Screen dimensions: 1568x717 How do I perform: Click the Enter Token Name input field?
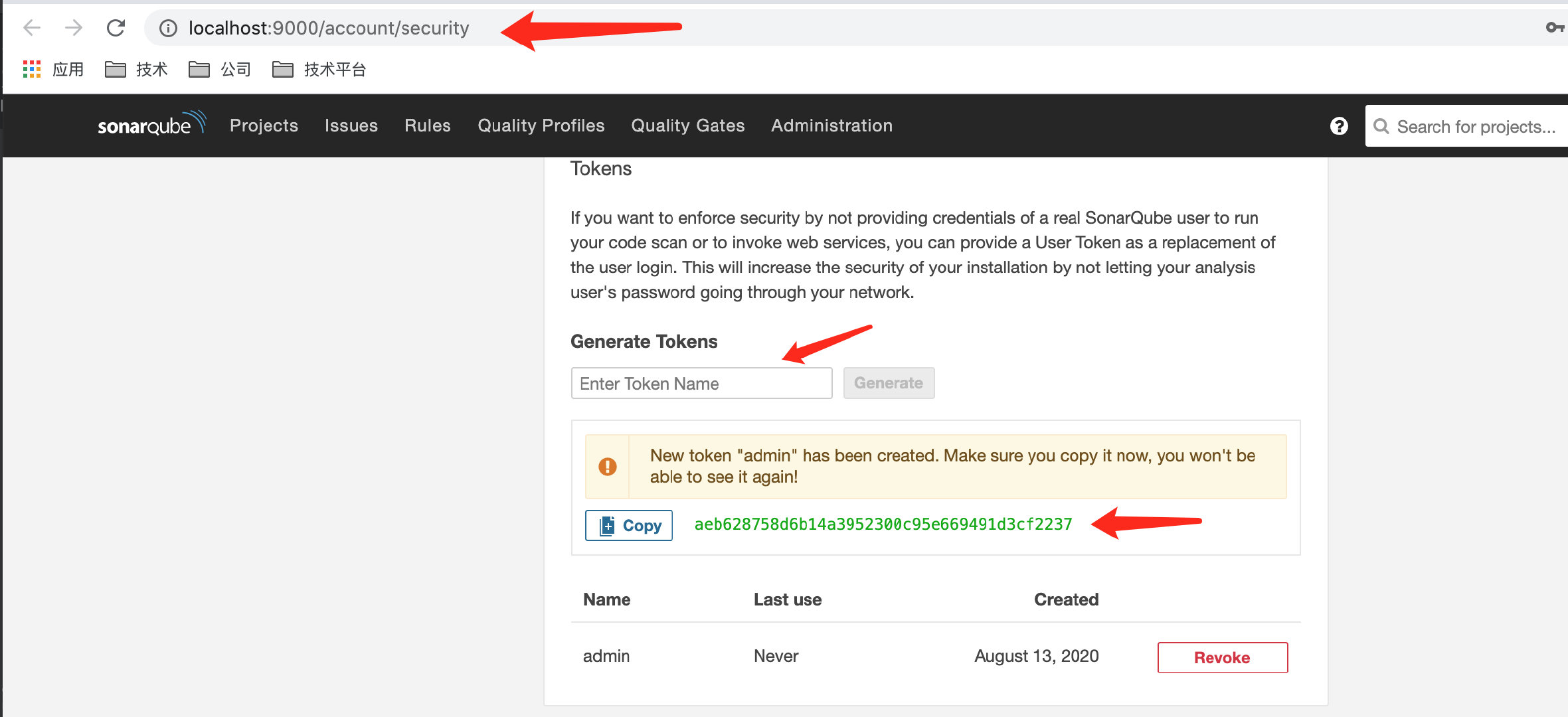pyautogui.click(x=700, y=383)
